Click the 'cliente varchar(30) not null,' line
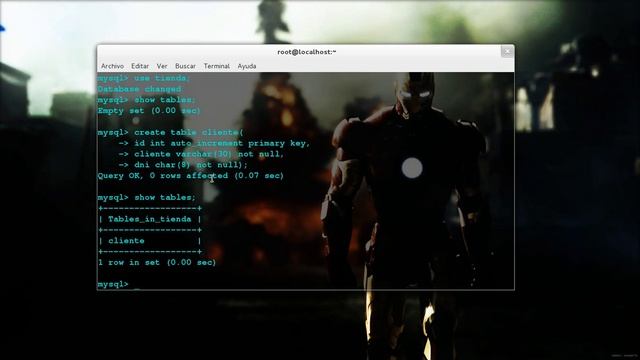 tap(201, 154)
